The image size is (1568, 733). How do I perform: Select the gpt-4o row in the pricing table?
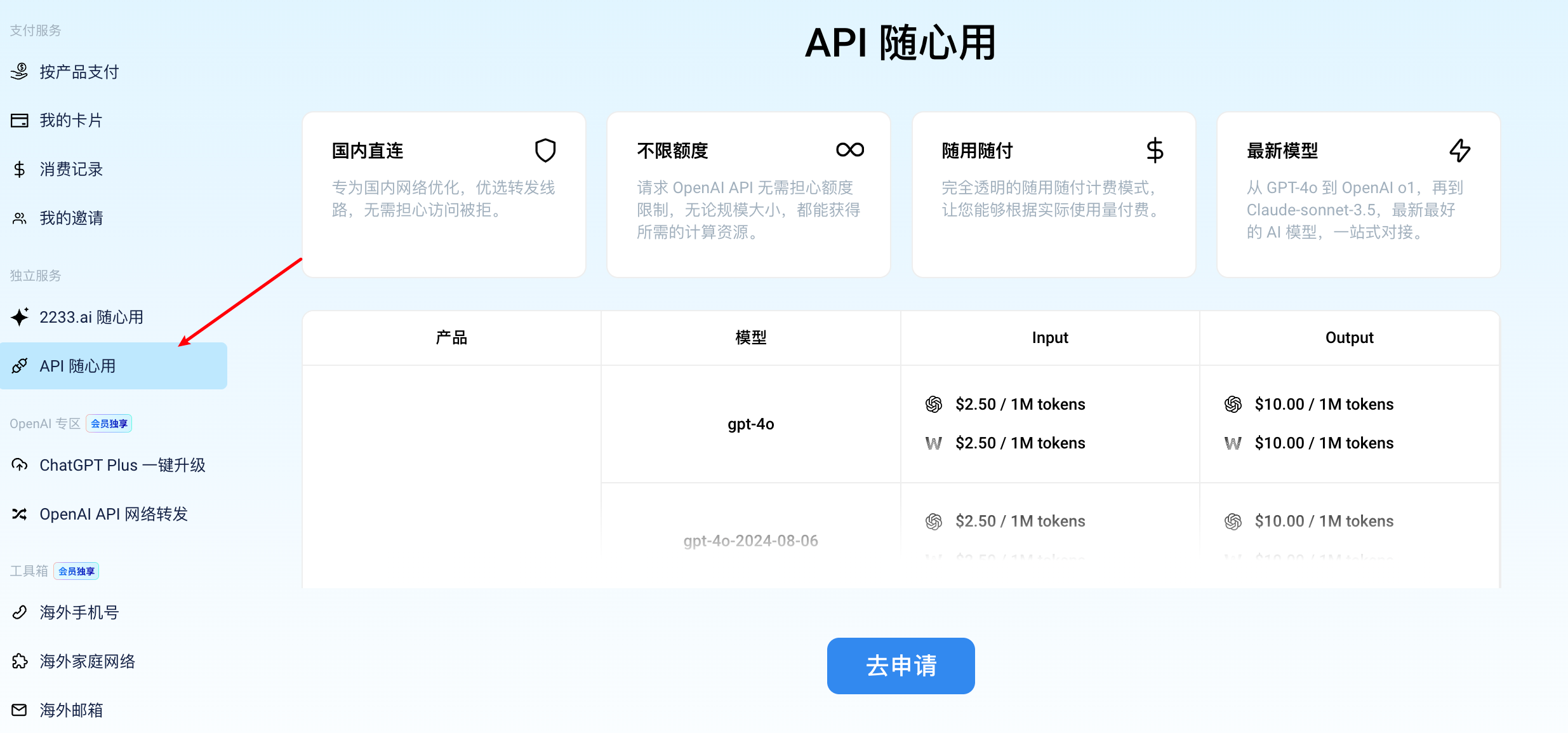750,424
